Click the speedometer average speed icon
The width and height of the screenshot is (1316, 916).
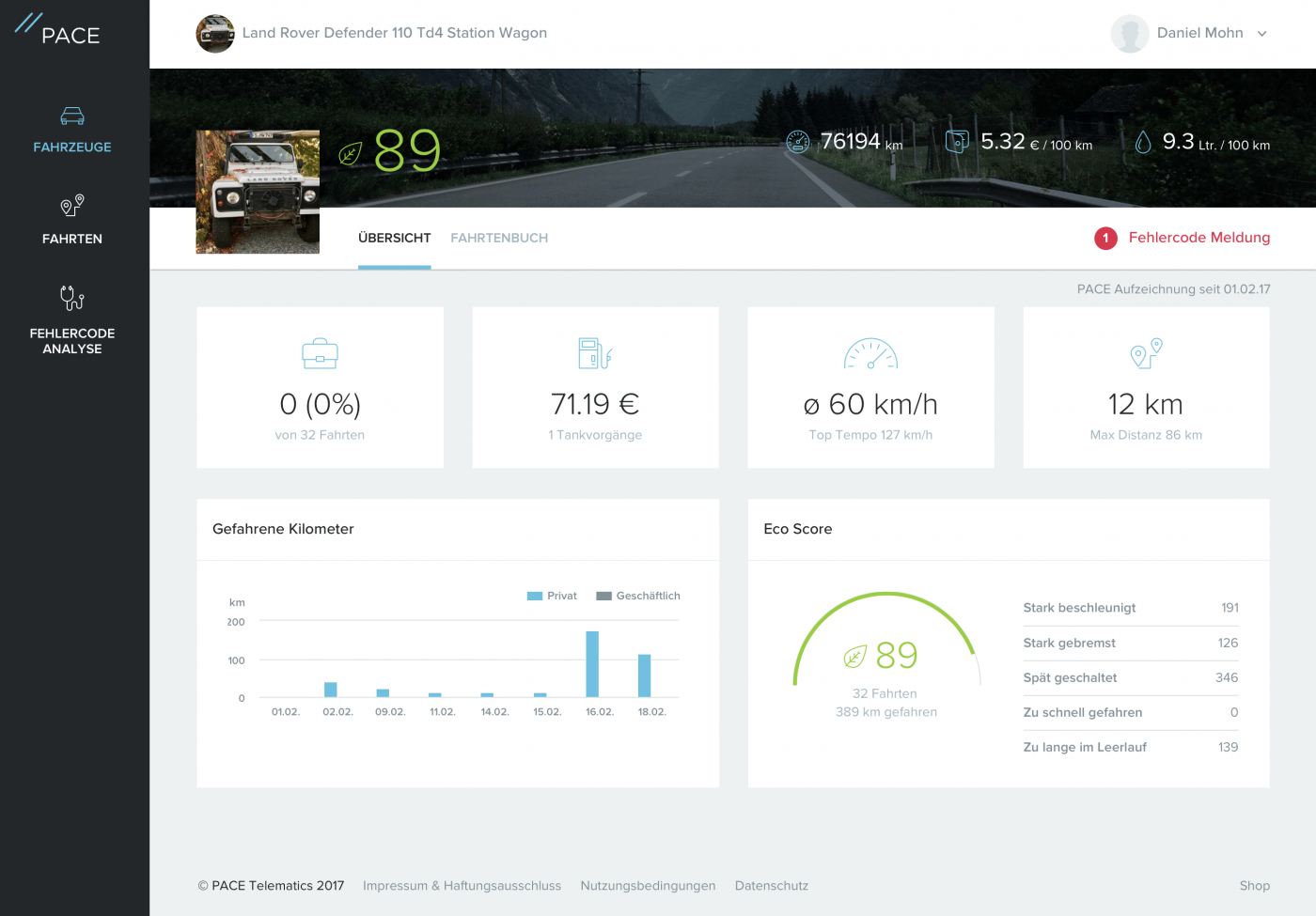(x=870, y=354)
